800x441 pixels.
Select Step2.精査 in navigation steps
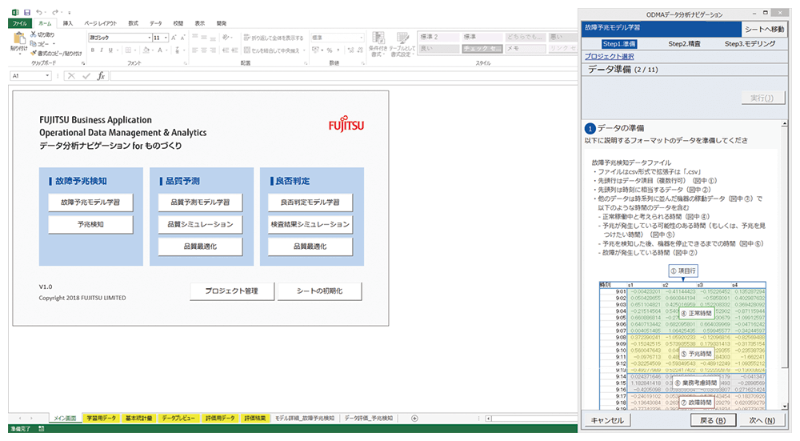click(x=684, y=44)
